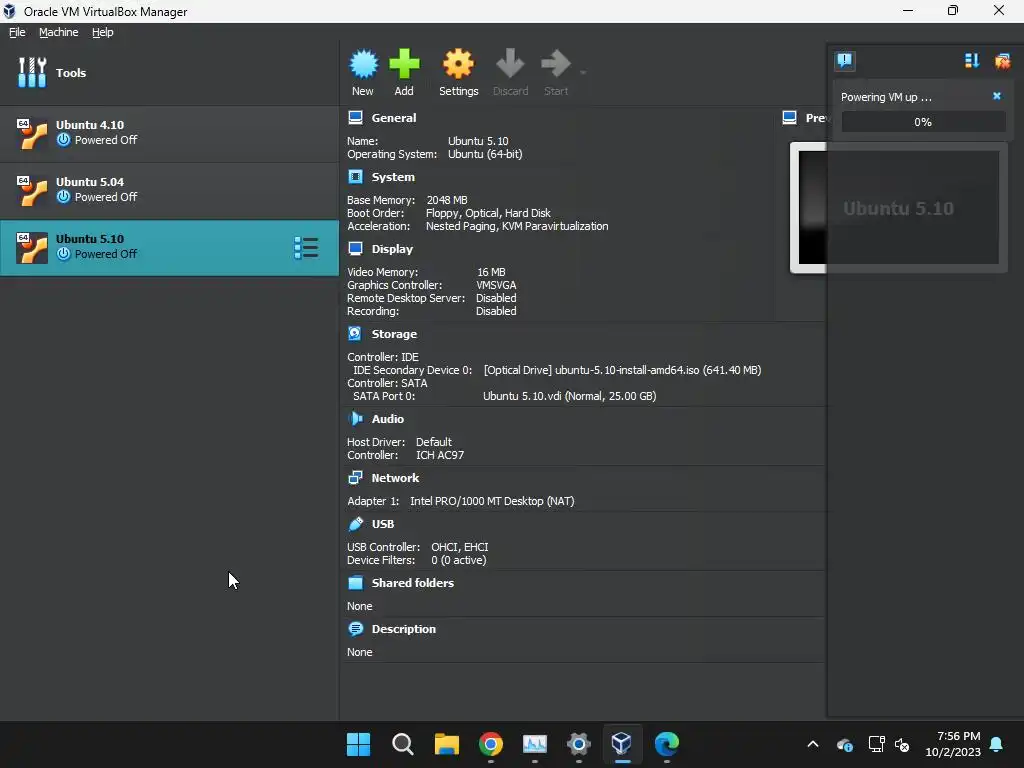The width and height of the screenshot is (1024, 768).
Task: Open Google Chrome from taskbar
Action: 490,744
